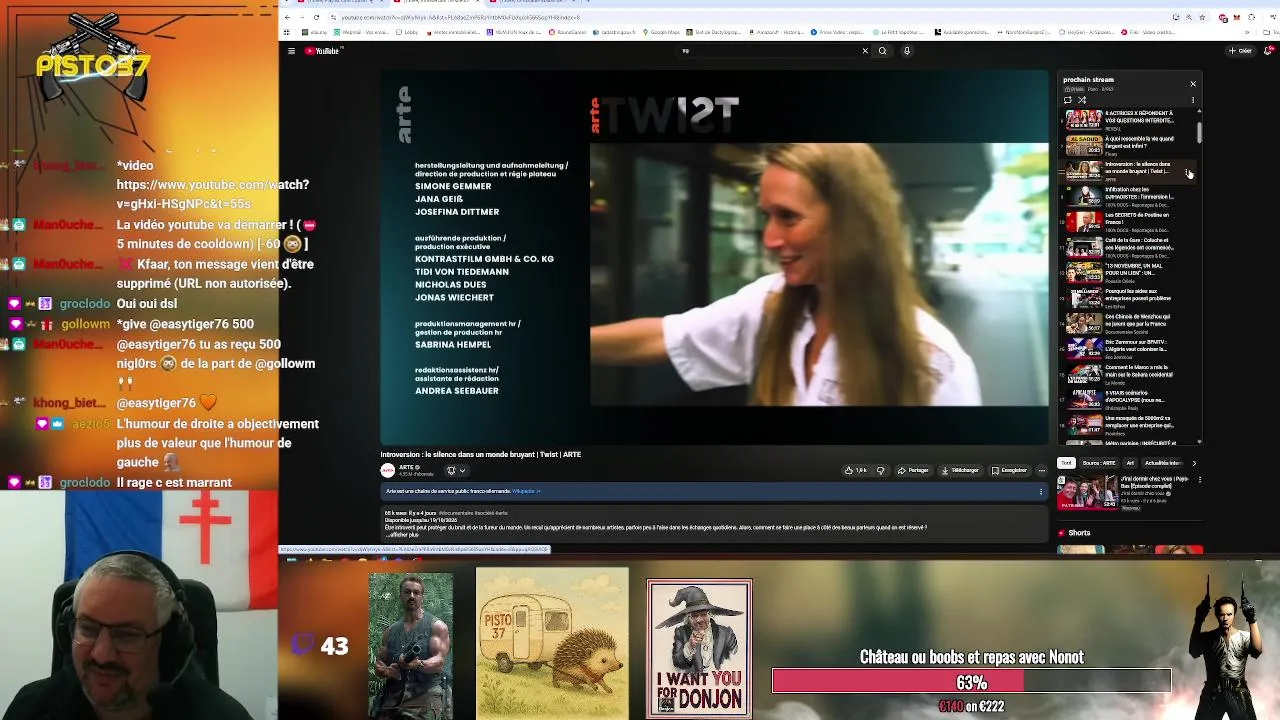Play 'Les SECRETS de Poutine' playlist video
Image resolution: width=1280 pixels, height=720 pixels.
[1126, 220]
